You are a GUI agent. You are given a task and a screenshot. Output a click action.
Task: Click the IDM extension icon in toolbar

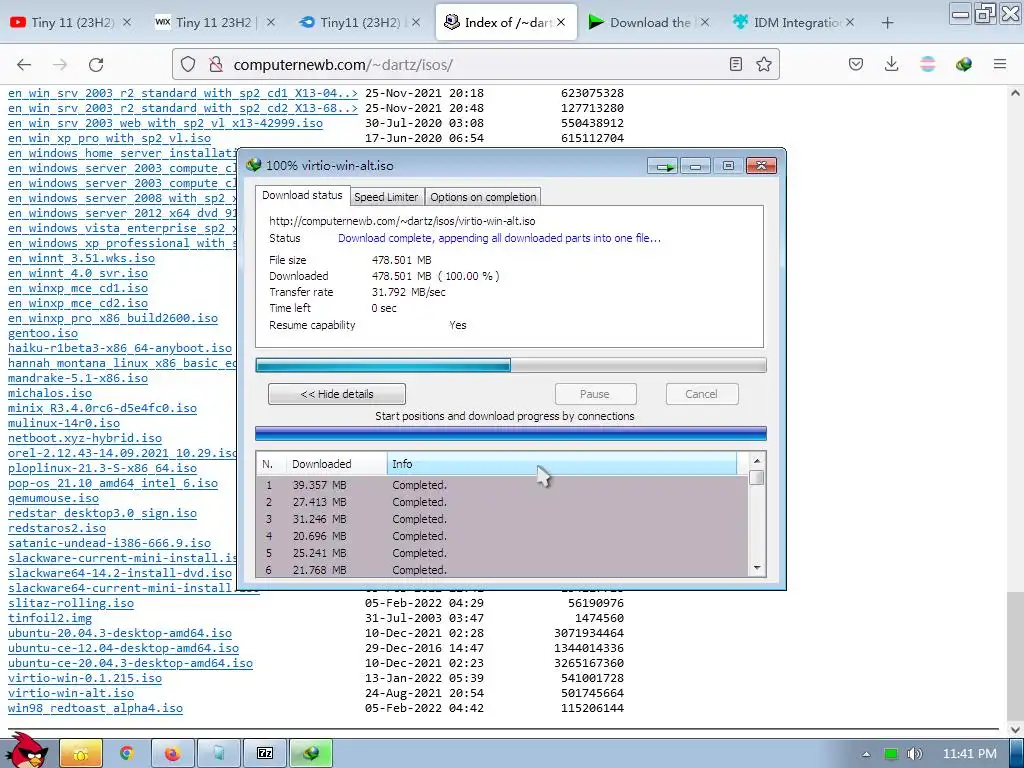coord(963,64)
